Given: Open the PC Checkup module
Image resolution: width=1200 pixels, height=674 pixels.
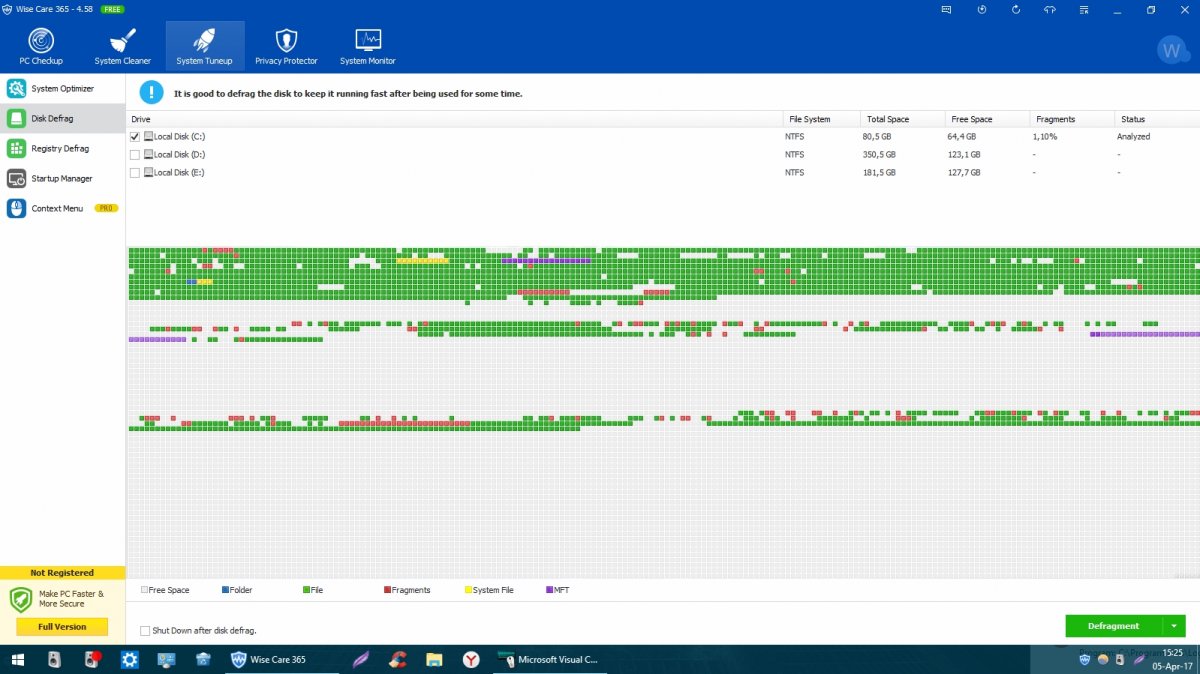Looking at the screenshot, I should pos(41,46).
